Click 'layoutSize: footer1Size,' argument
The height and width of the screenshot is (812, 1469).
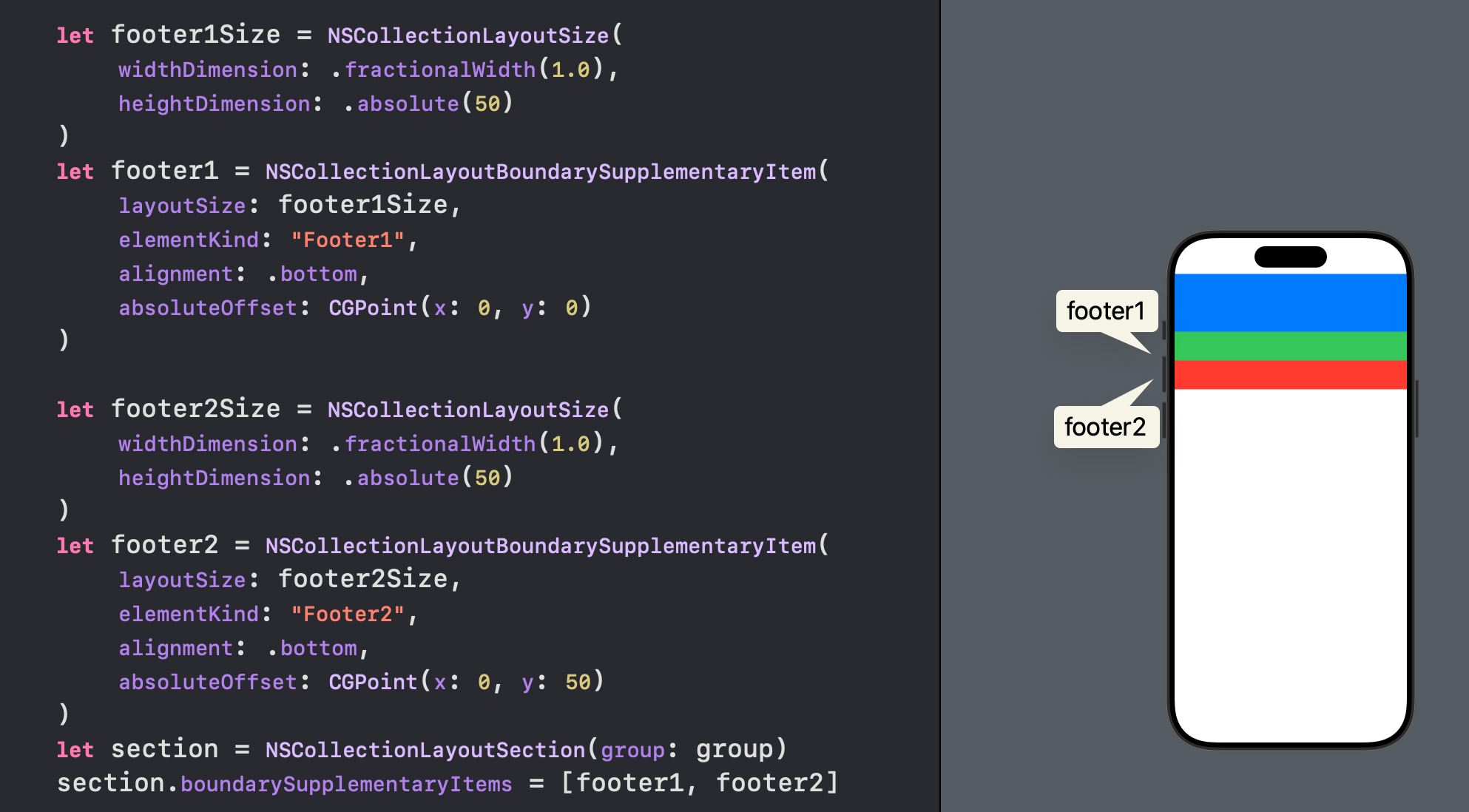click(x=290, y=205)
